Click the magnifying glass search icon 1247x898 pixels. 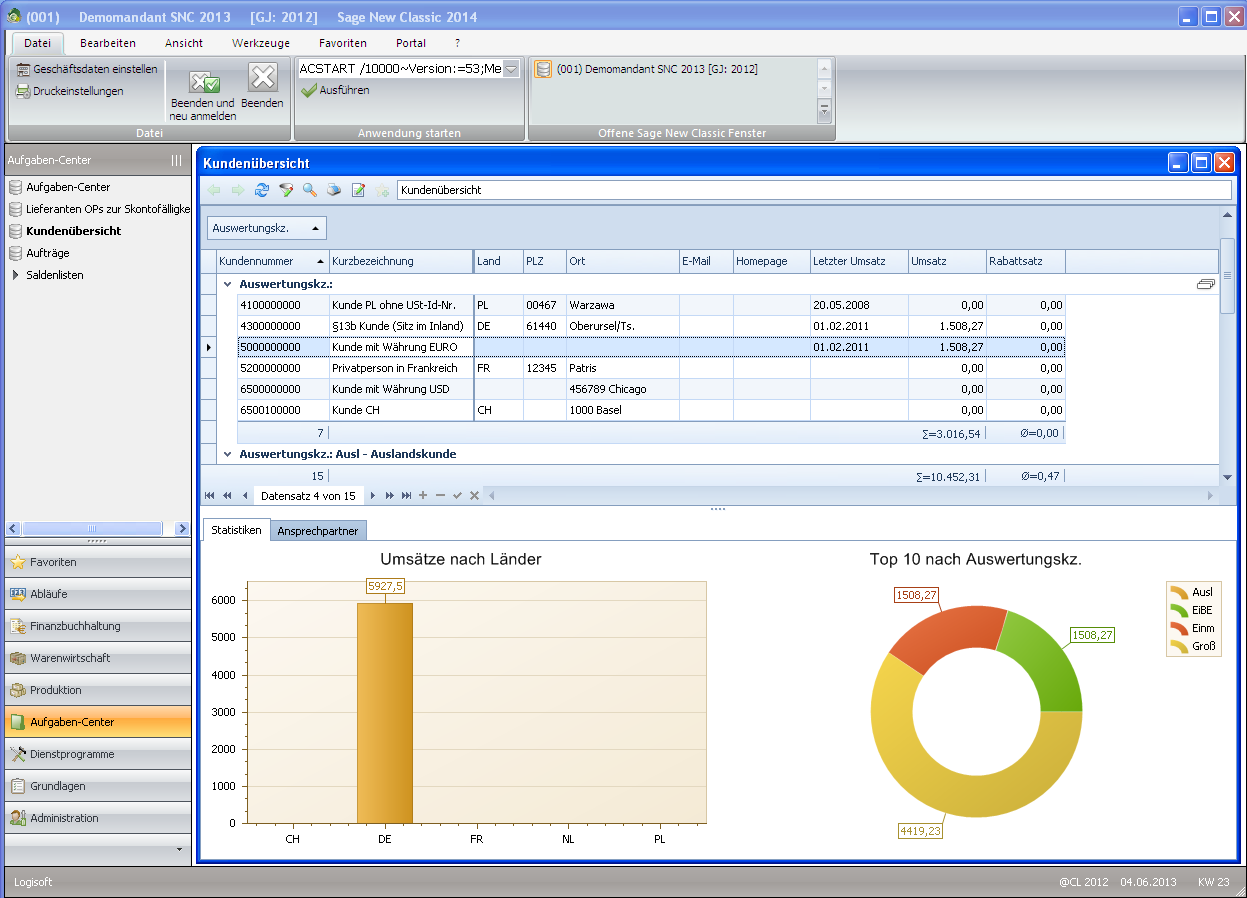coord(310,190)
